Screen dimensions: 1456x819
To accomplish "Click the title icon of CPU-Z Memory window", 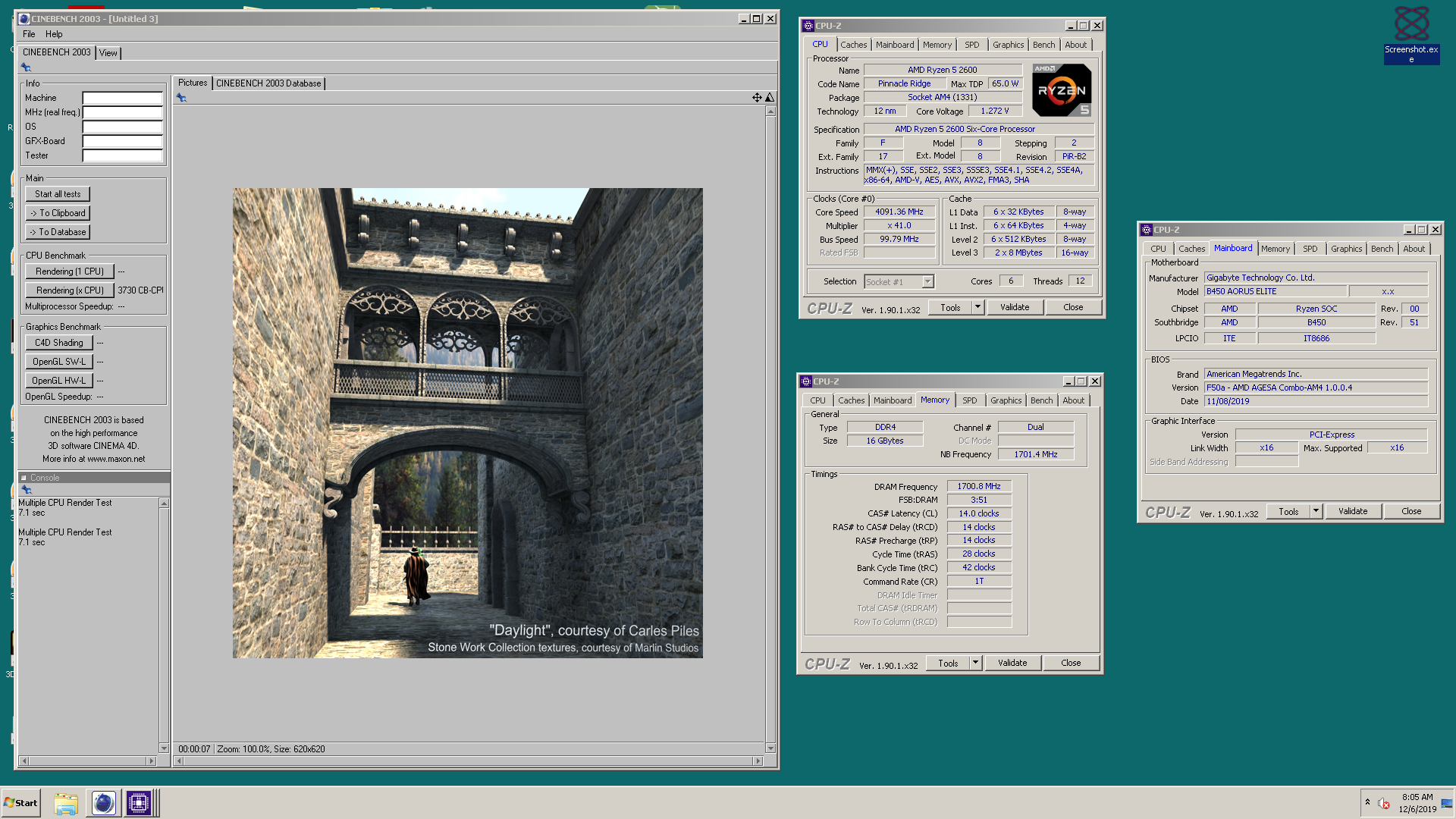I will coord(806,381).
